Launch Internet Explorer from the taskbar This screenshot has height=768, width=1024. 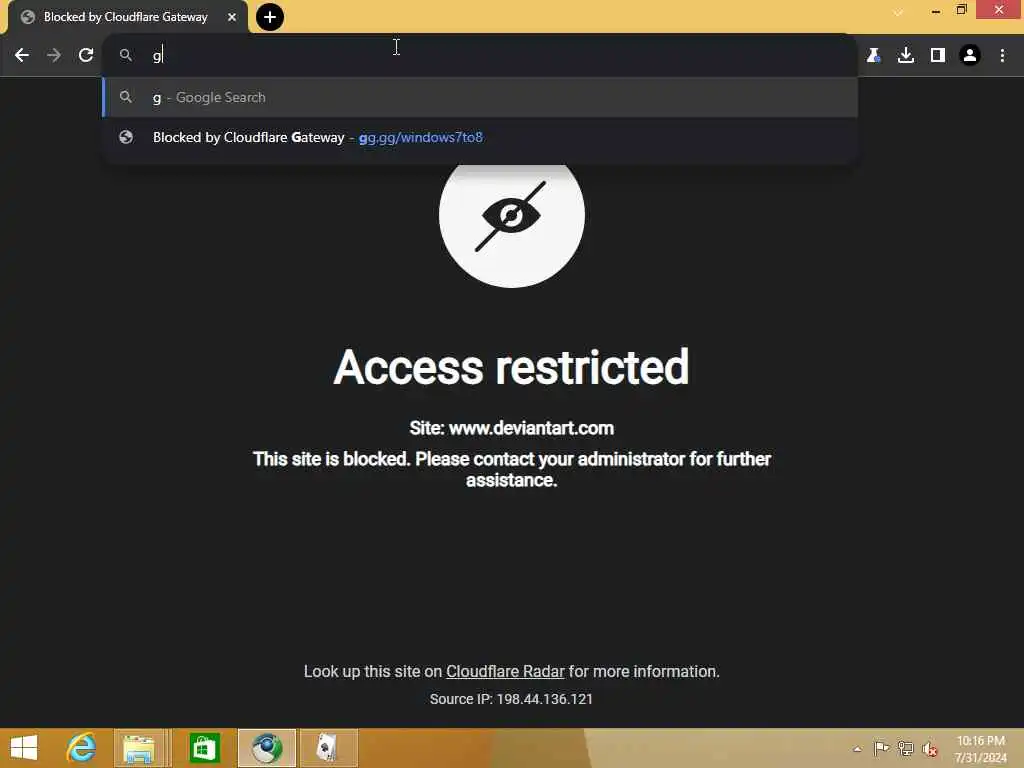pyautogui.click(x=82, y=748)
